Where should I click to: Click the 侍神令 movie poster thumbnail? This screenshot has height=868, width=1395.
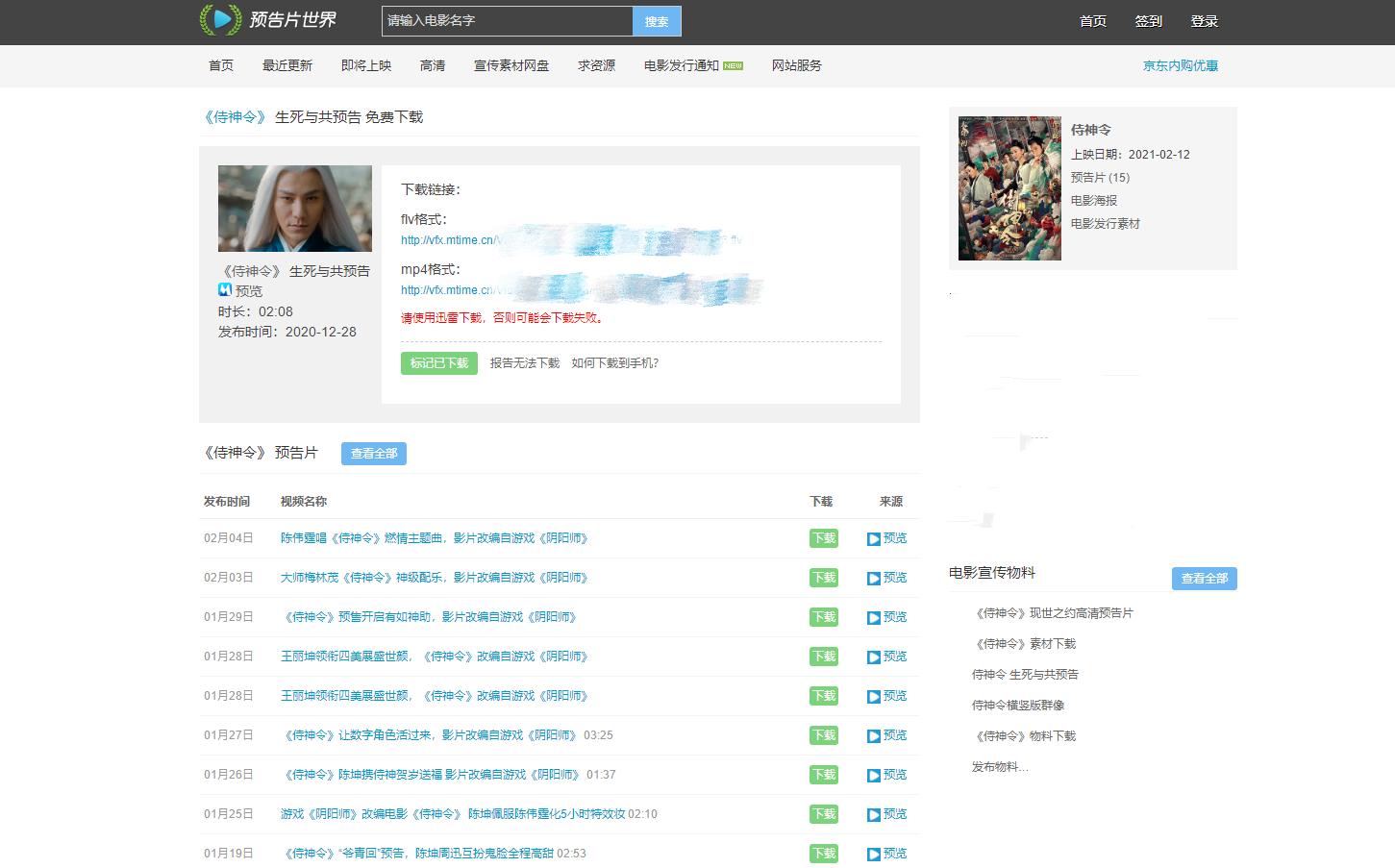(x=1009, y=187)
